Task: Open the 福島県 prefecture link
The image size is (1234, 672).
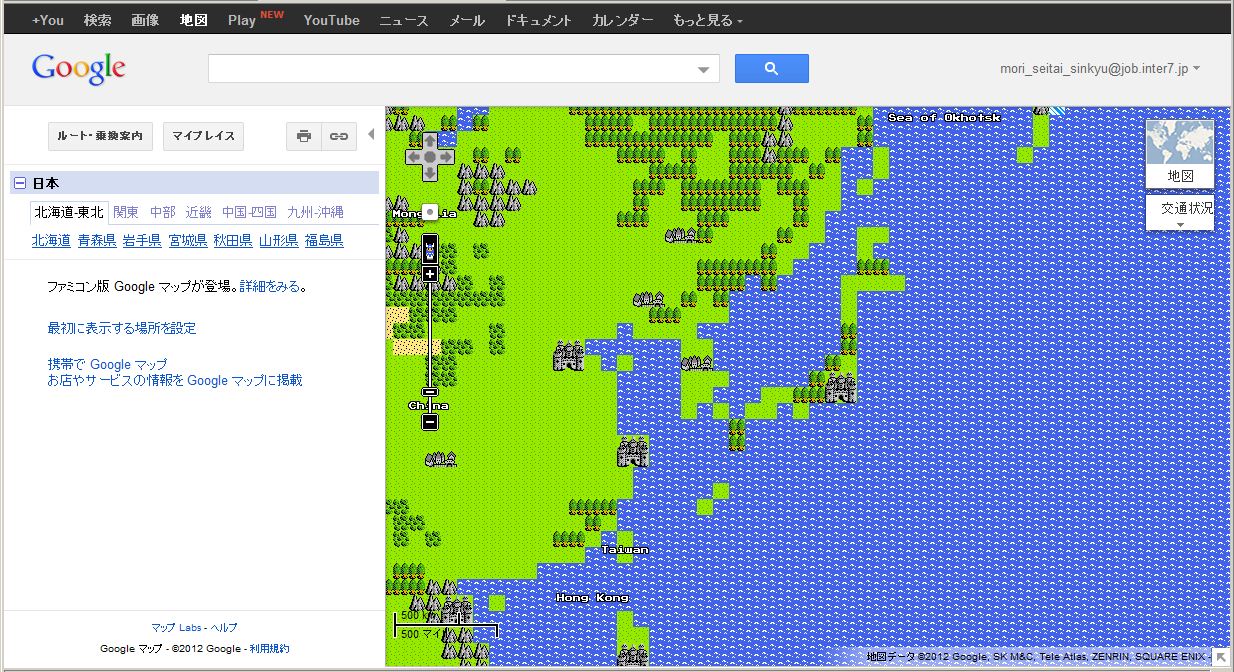Action: pyautogui.click(x=324, y=241)
